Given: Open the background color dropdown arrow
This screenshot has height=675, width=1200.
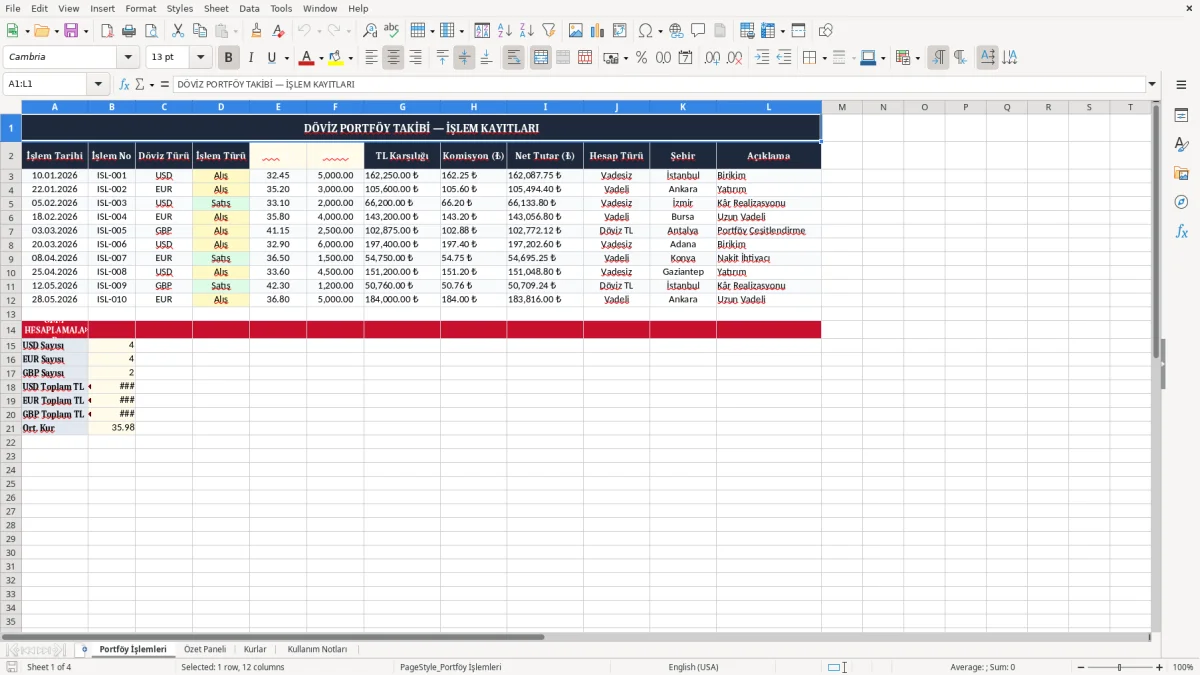Looking at the screenshot, I should (x=350, y=58).
